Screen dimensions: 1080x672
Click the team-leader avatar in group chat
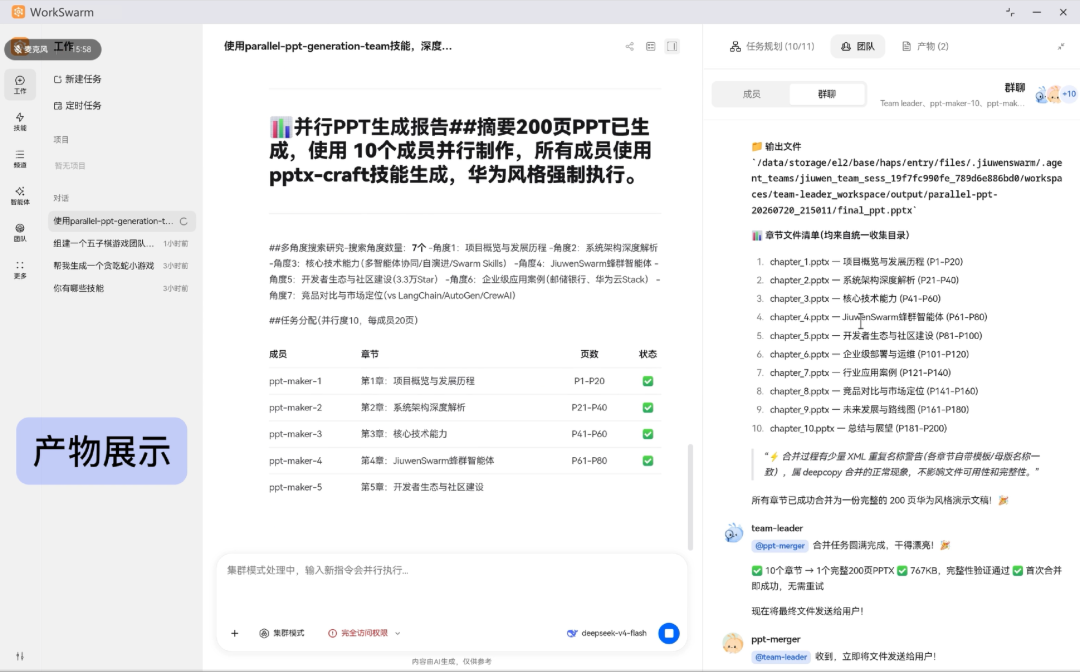pos(734,533)
